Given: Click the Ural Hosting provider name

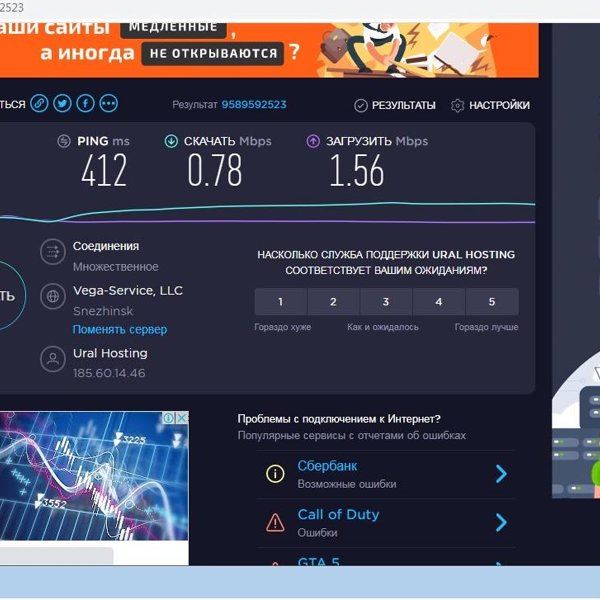Looking at the screenshot, I should coord(110,353).
